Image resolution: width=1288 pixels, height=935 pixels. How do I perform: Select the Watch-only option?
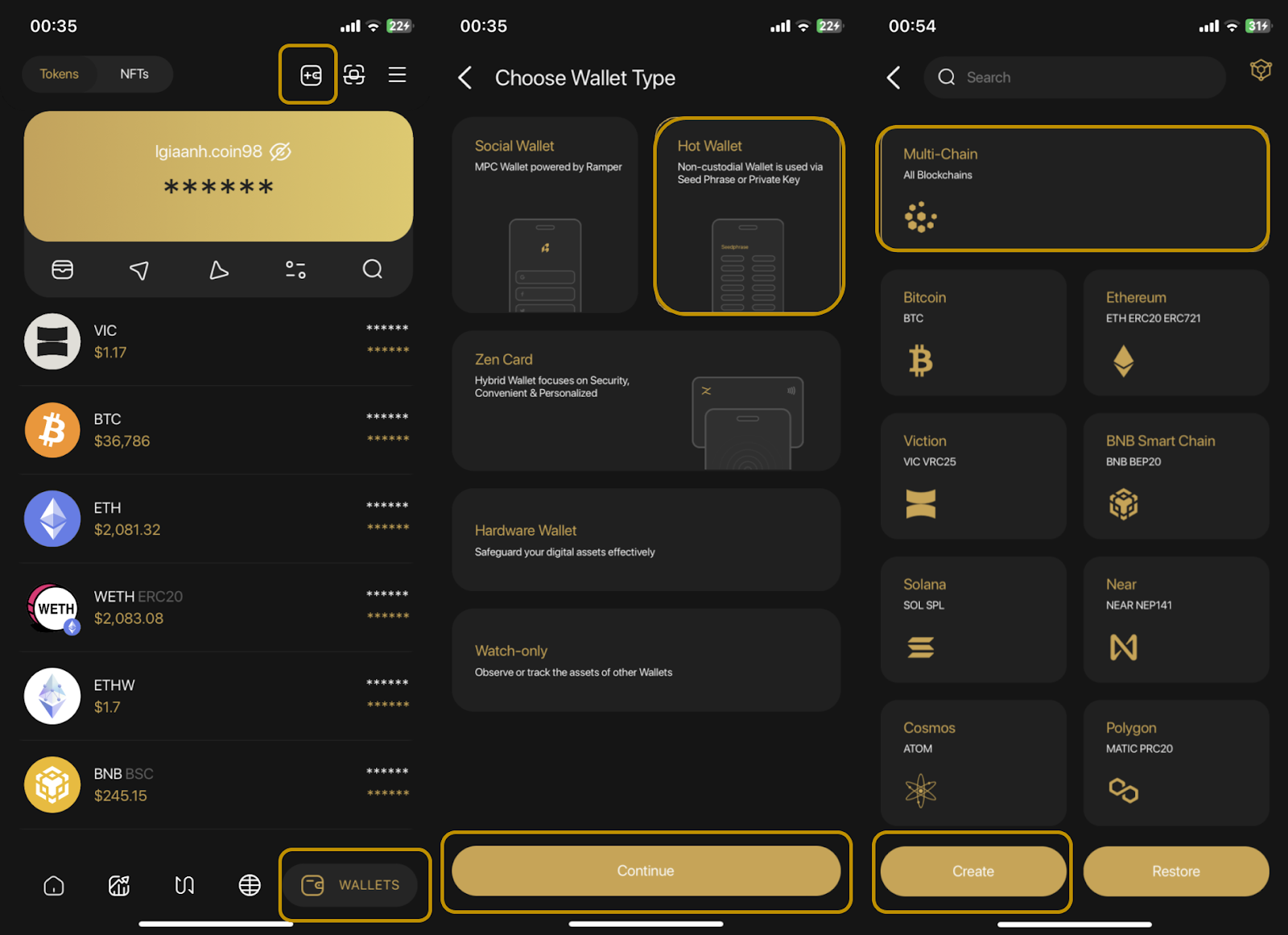click(646, 660)
